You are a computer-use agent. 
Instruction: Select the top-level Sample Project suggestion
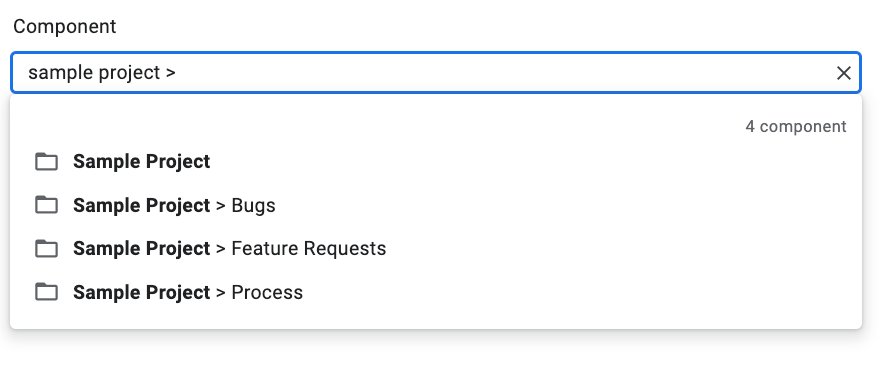435,161
